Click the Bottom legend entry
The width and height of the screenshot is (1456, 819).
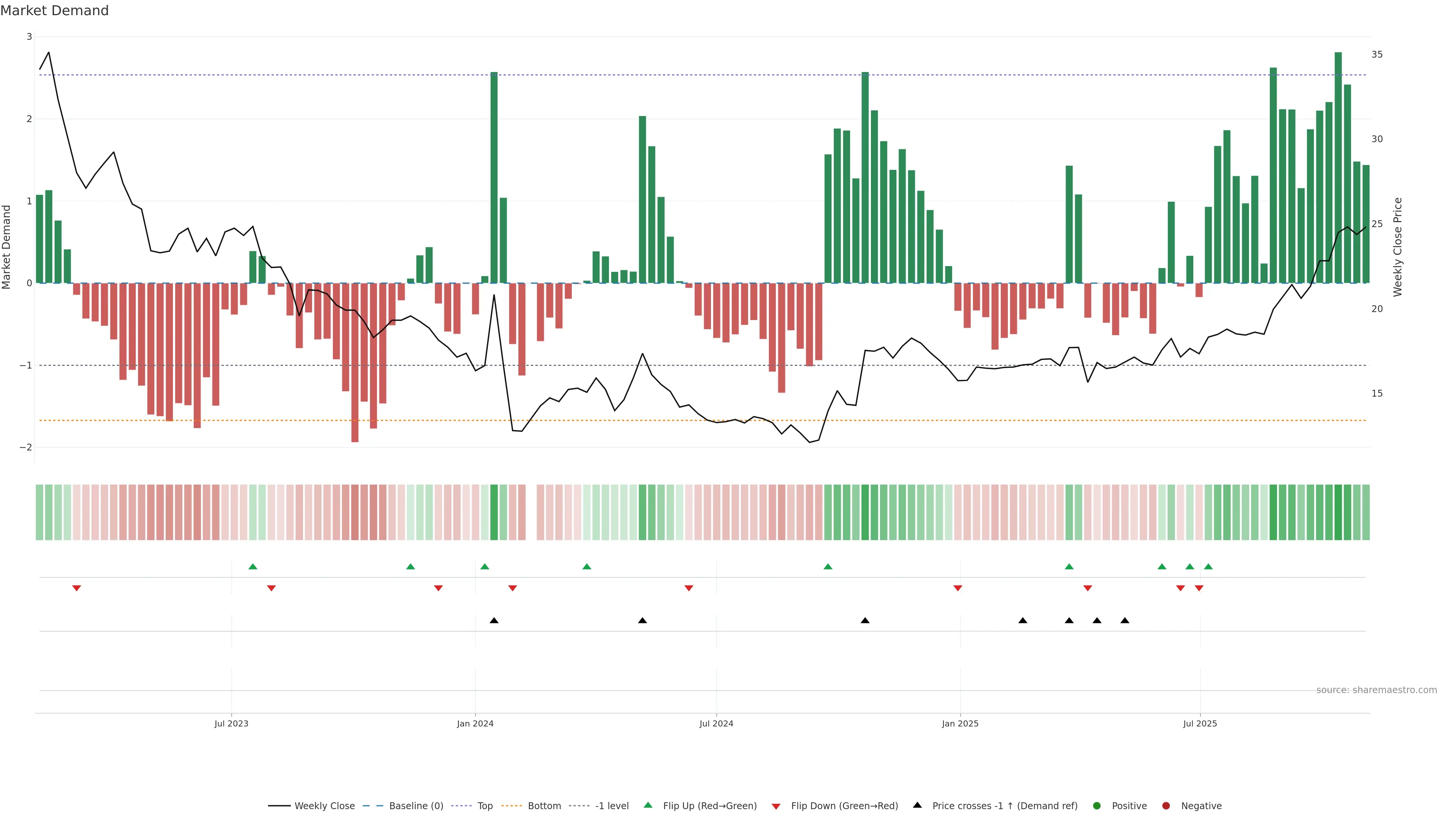coord(544,805)
